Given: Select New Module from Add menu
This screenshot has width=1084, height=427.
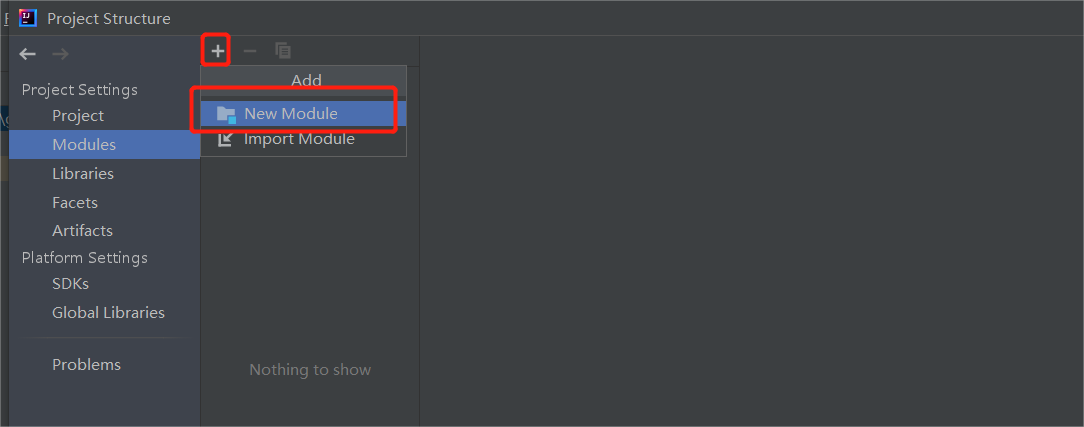Looking at the screenshot, I should coord(291,114).
